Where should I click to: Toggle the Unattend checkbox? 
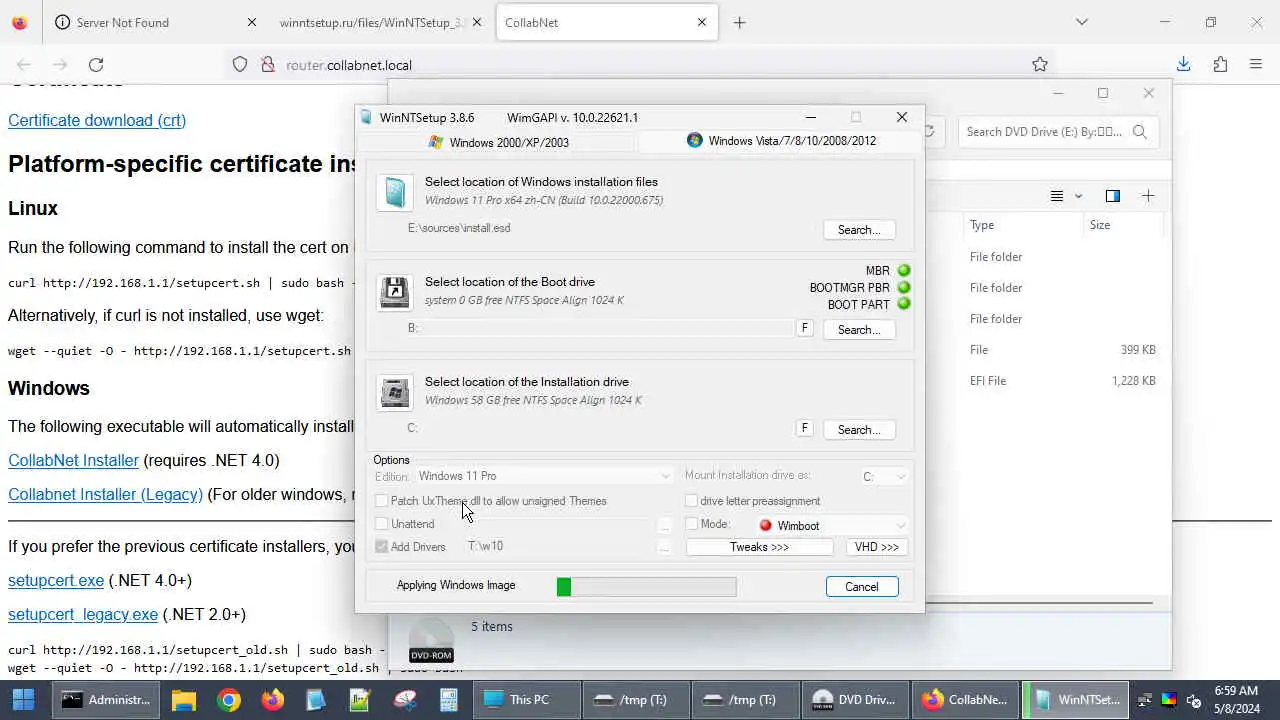pyautogui.click(x=382, y=524)
